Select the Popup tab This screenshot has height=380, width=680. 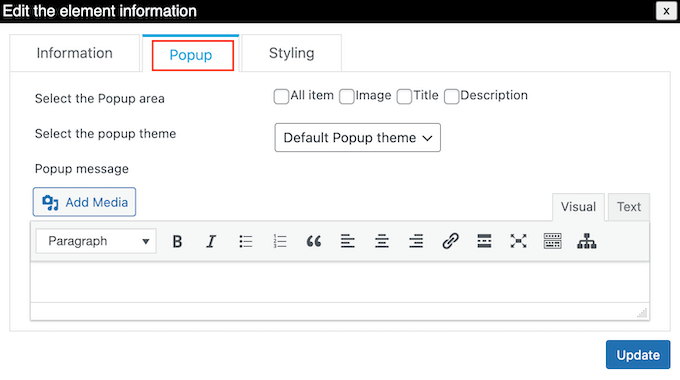point(191,55)
